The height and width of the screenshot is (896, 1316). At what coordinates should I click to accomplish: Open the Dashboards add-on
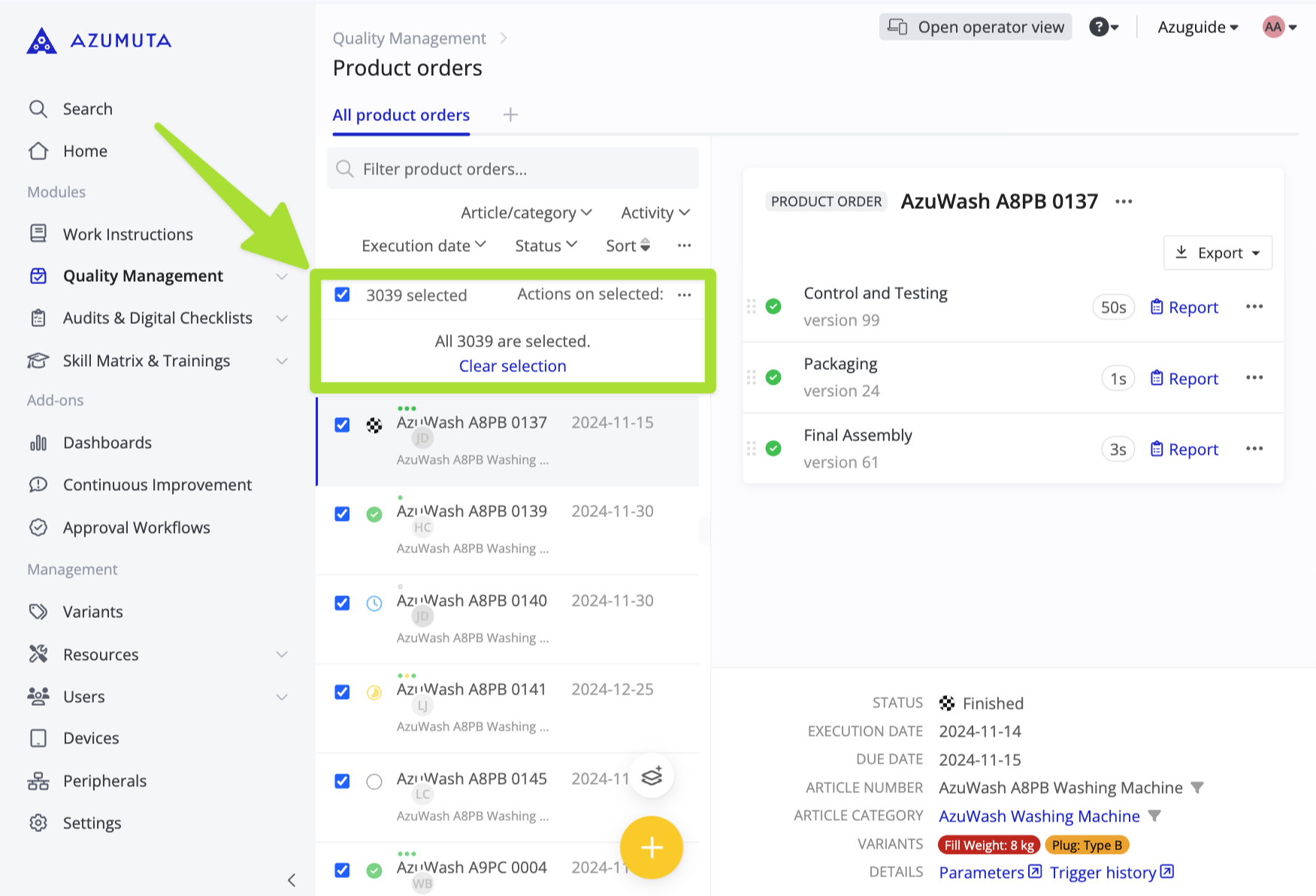pos(107,443)
